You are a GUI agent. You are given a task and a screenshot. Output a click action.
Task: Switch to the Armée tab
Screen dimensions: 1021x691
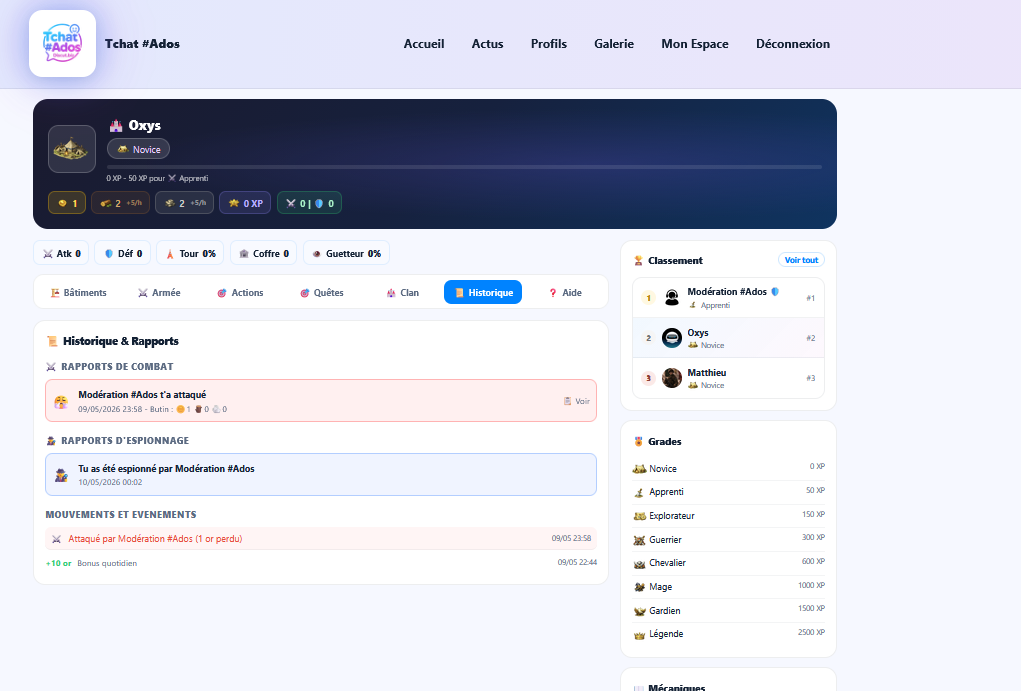click(160, 292)
